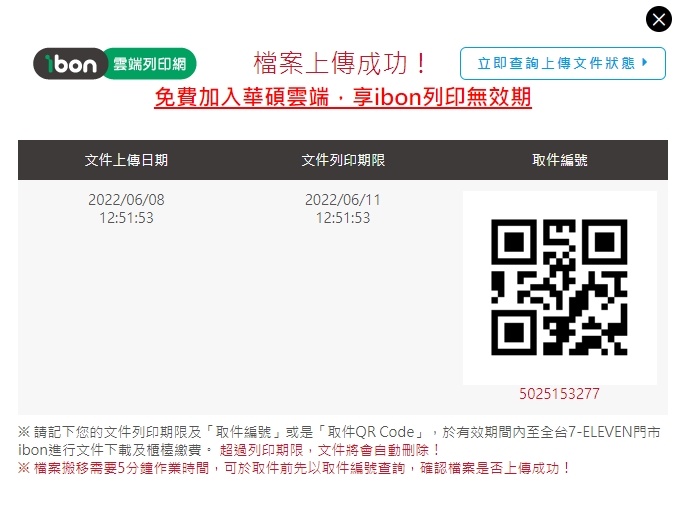Click the 文件上傳日期 column header
684x512 pixels.
[x=126, y=160]
